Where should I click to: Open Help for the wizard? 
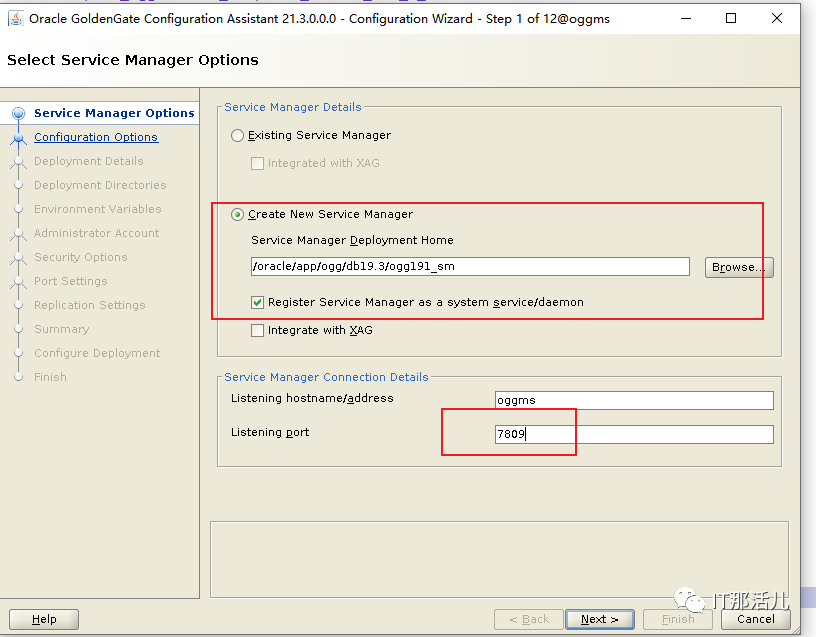[x=44, y=619]
